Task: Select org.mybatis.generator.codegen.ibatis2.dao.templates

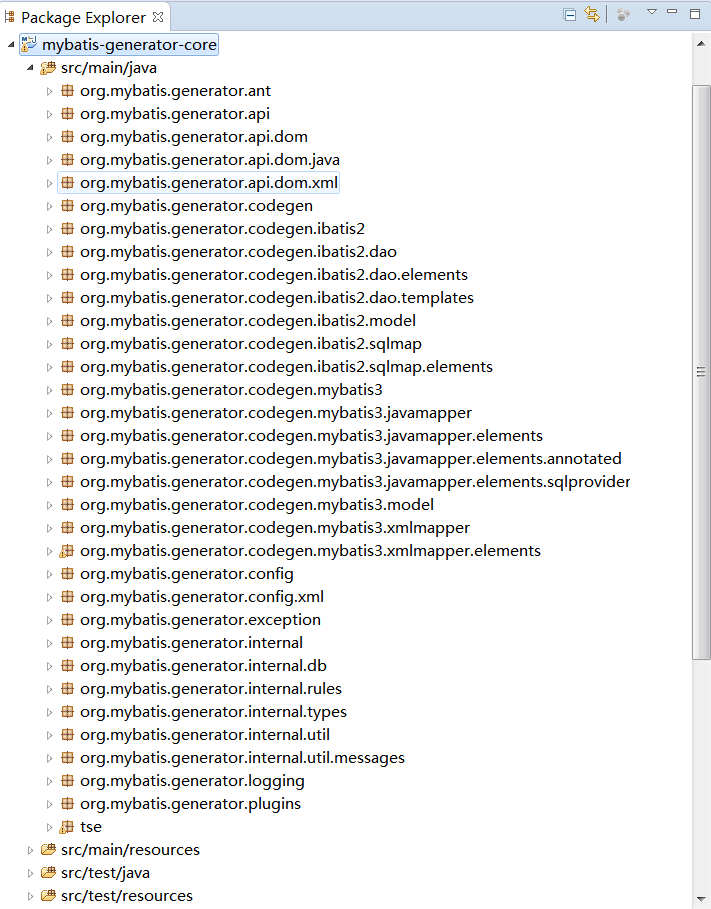Action: click(277, 298)
